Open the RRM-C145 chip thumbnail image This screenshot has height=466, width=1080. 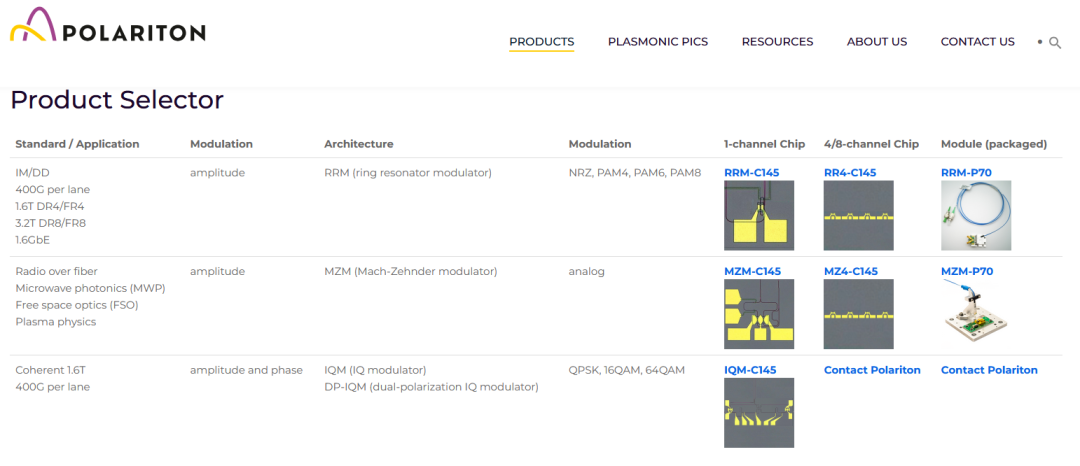point(759,215)
